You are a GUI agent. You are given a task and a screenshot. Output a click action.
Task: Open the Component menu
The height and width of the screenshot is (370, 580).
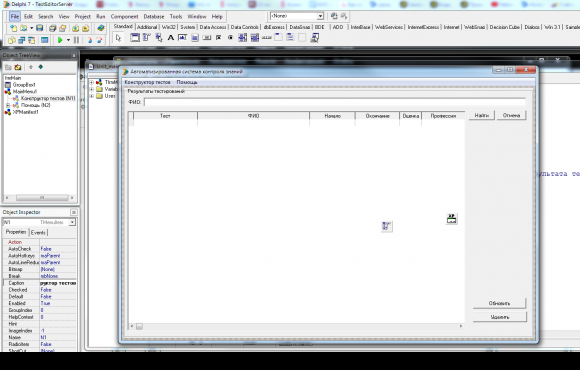(x=124, y=17)
